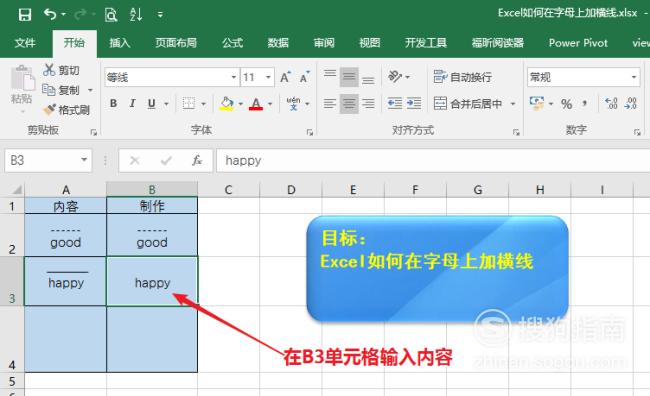Click the Percent Style icon
The height and width of the screenshot is (396, 650).
pos(566,104)
